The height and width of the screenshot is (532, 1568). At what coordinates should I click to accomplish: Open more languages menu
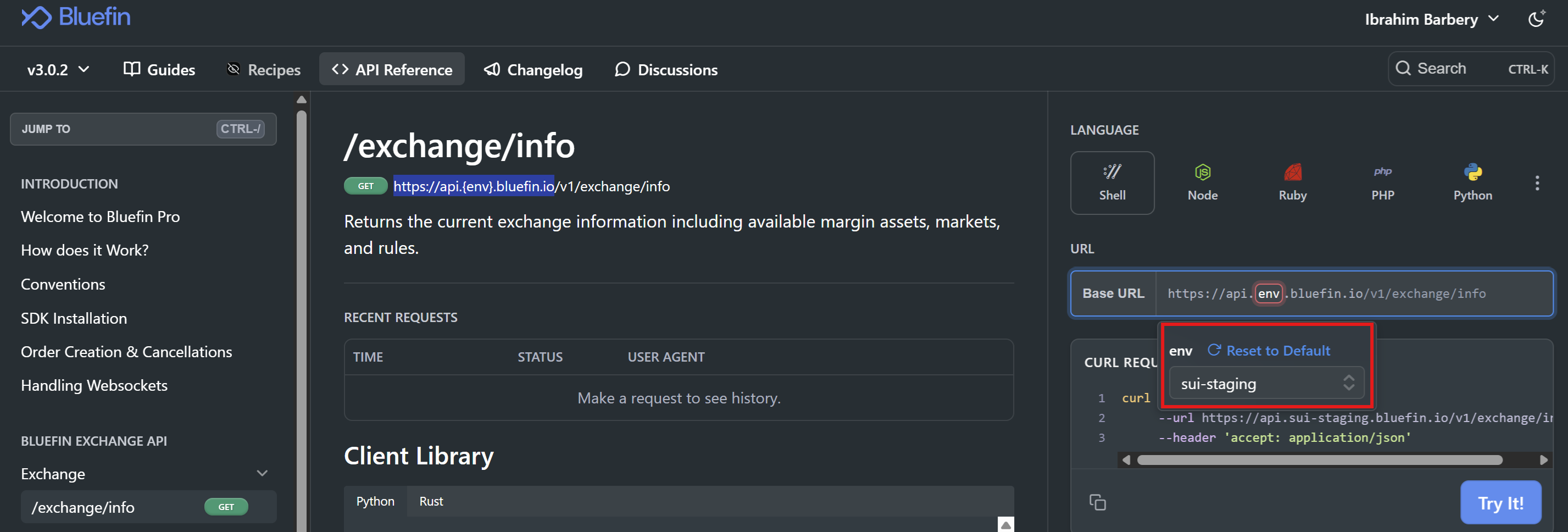coord(1537,182)
